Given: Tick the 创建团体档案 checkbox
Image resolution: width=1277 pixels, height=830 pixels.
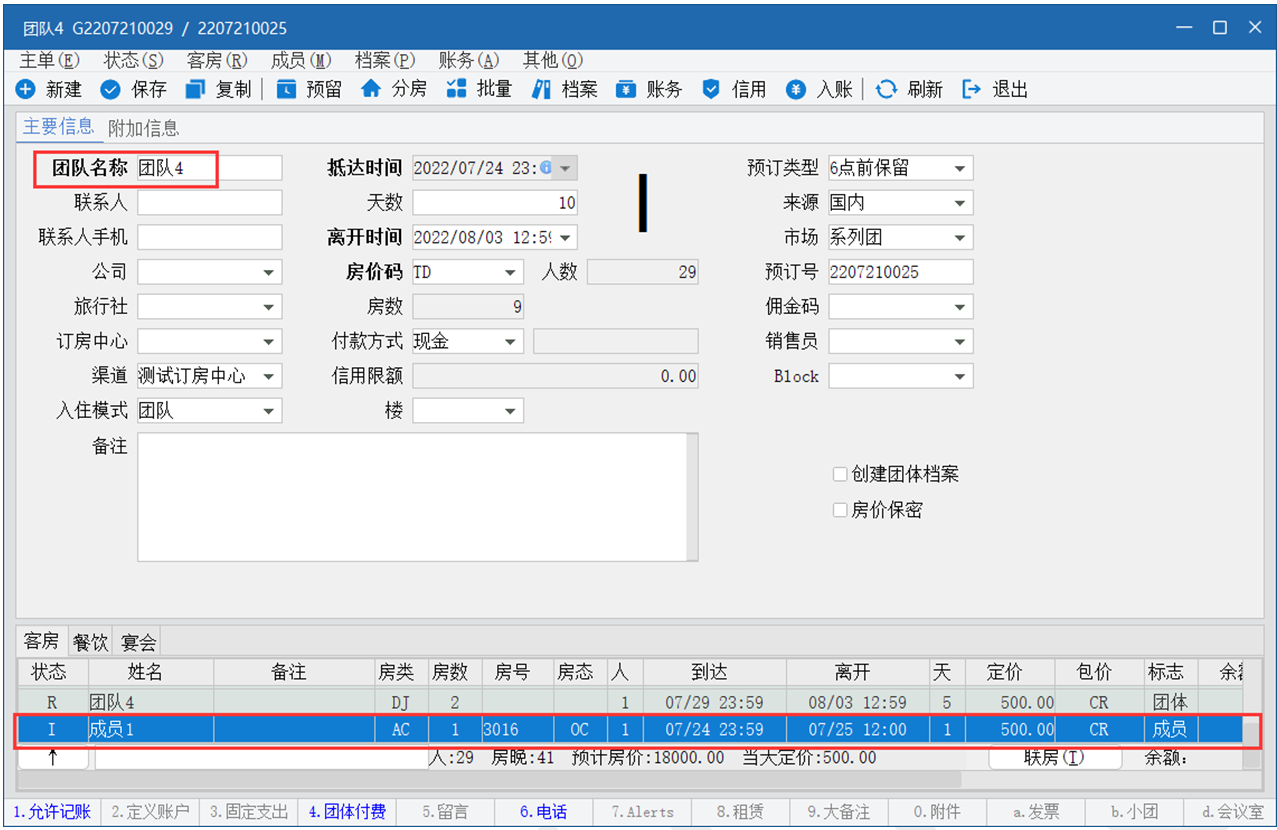Looking at the screenshot, I should 840,474.
